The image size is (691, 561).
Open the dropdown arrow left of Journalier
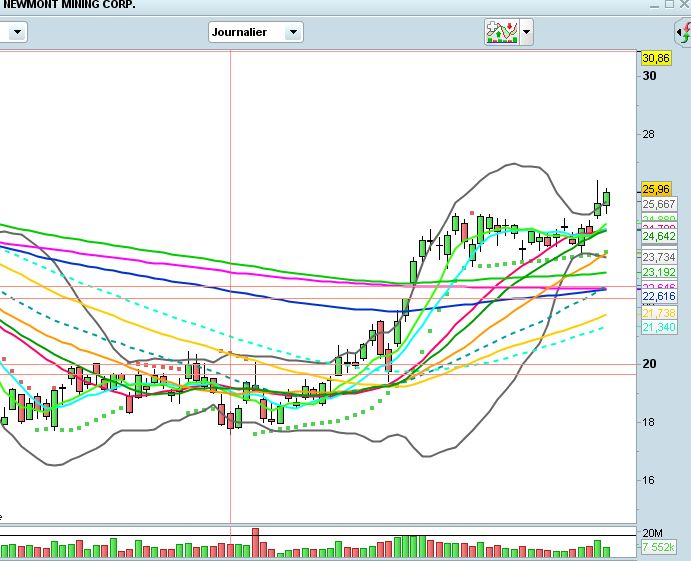(x=18, y=32)
